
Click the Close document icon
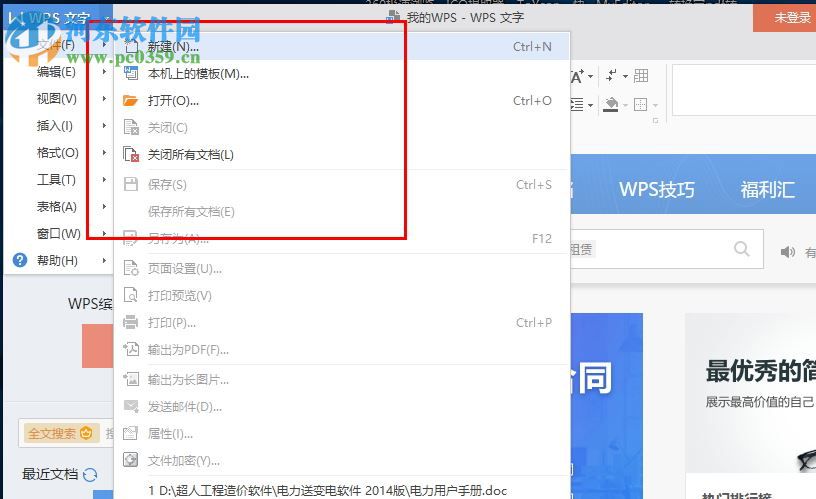click(x=131, y=127)
